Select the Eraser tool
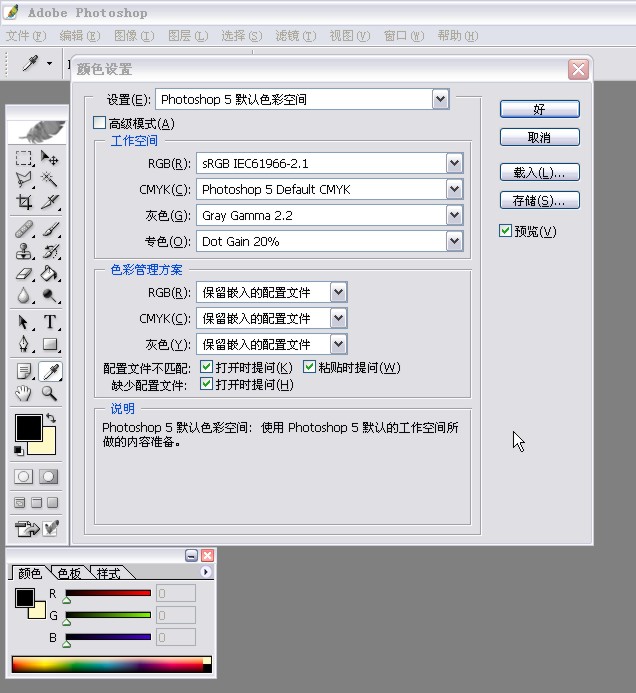This screenshot has height=693, width=636. pos(23,274)
